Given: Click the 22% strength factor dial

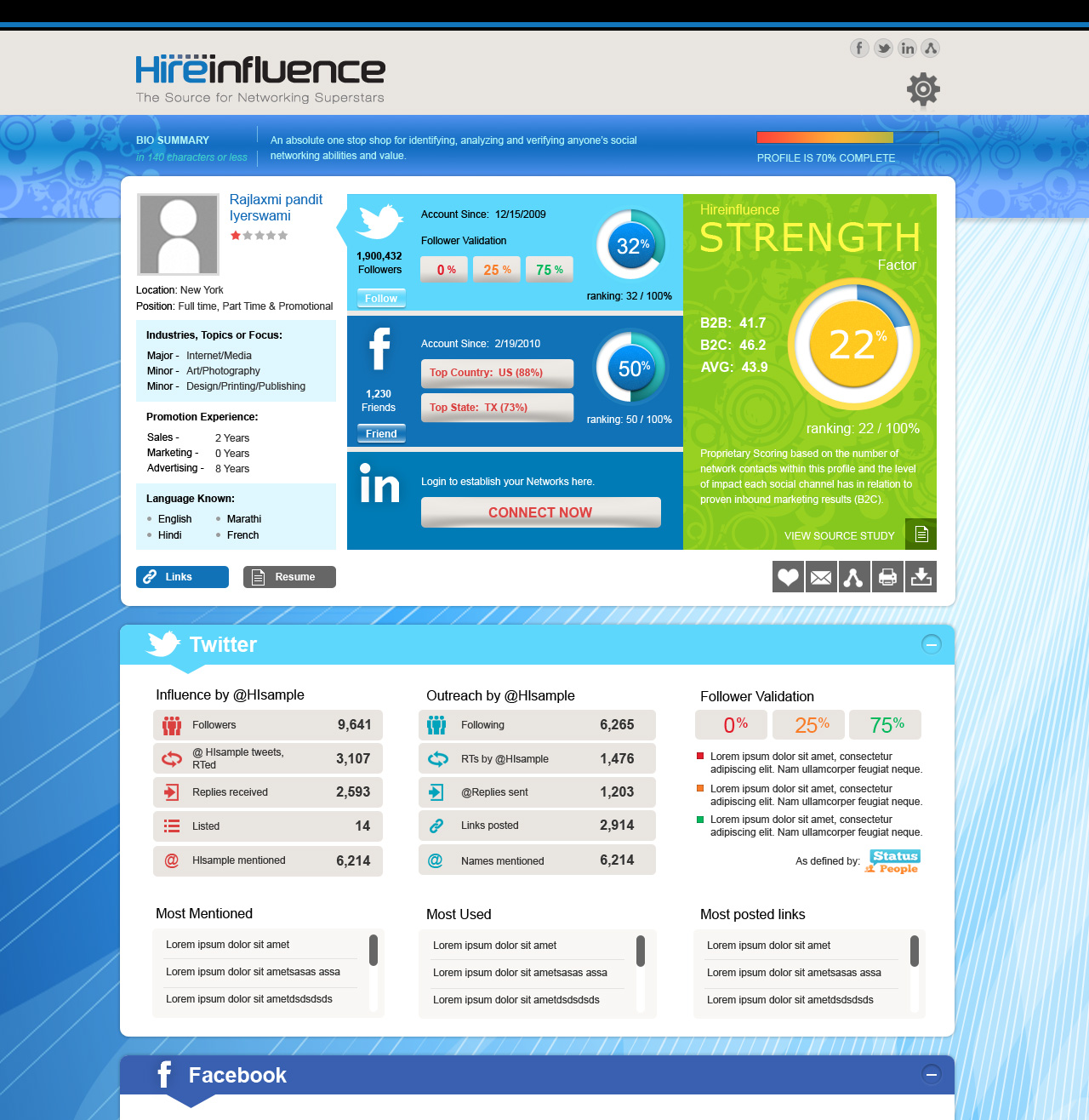Looking at the screenshot, I should coord(853,344).
